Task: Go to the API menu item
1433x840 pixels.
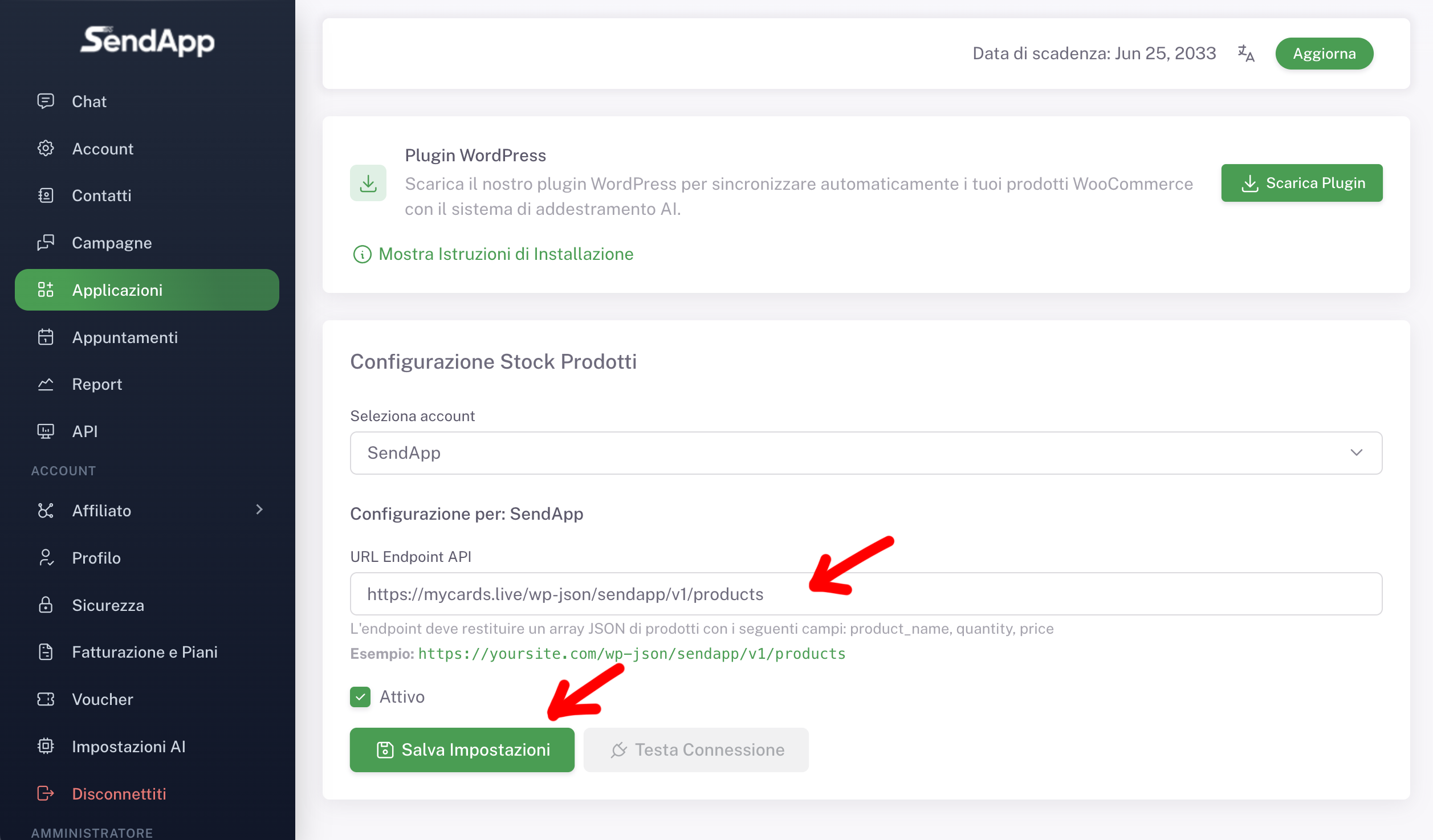Action: tap(85, 431)
